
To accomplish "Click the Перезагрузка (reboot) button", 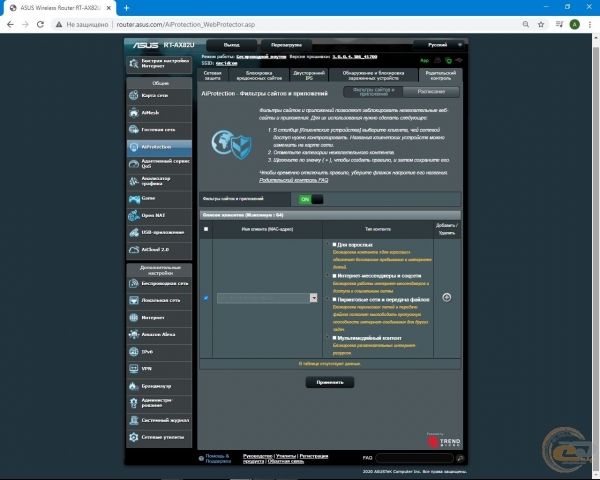I will (286, 45).
